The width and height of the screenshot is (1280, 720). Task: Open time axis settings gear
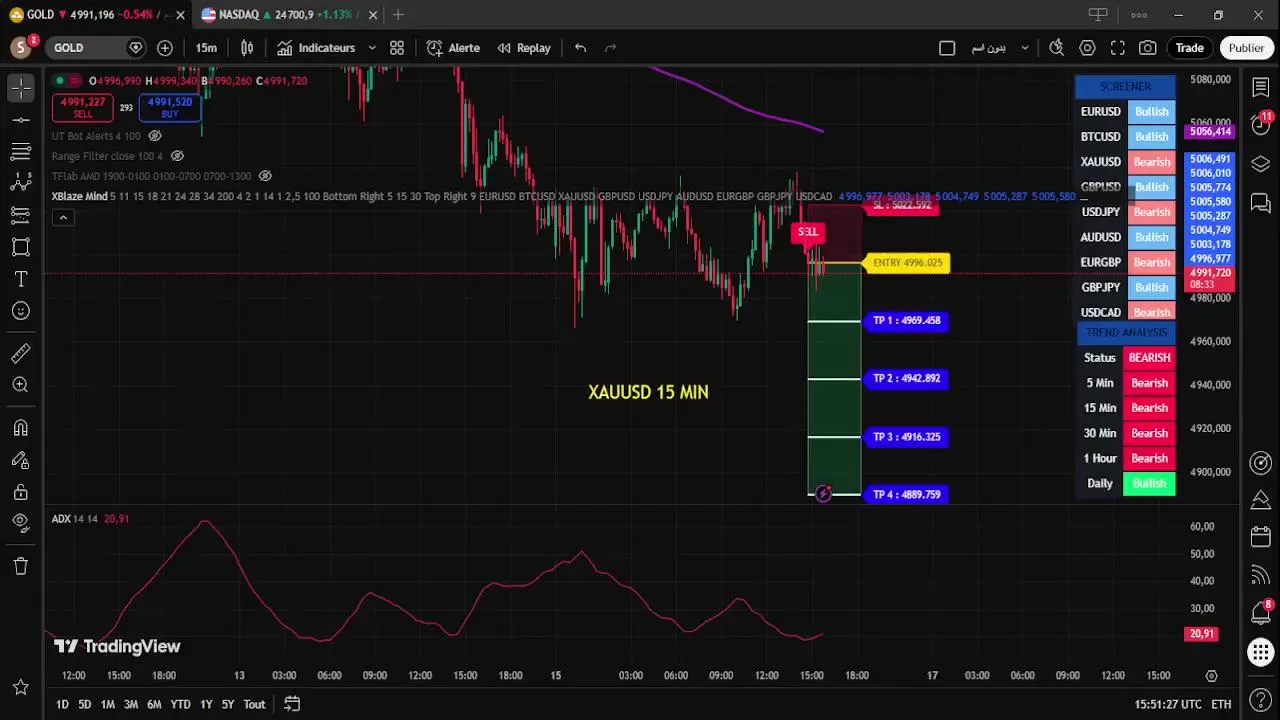click(x=1211, y=676)
